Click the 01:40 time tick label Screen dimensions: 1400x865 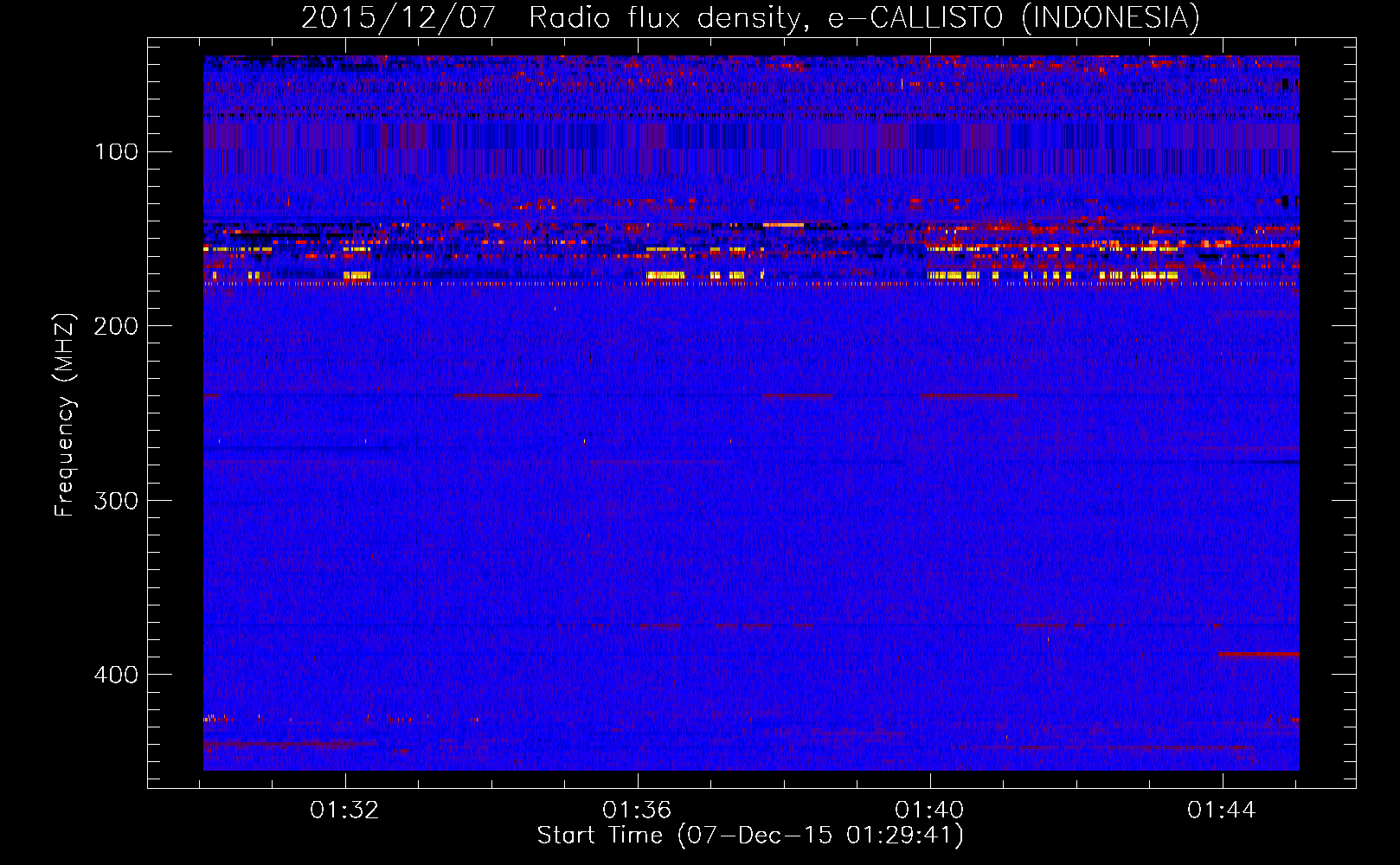coord(929,811)
